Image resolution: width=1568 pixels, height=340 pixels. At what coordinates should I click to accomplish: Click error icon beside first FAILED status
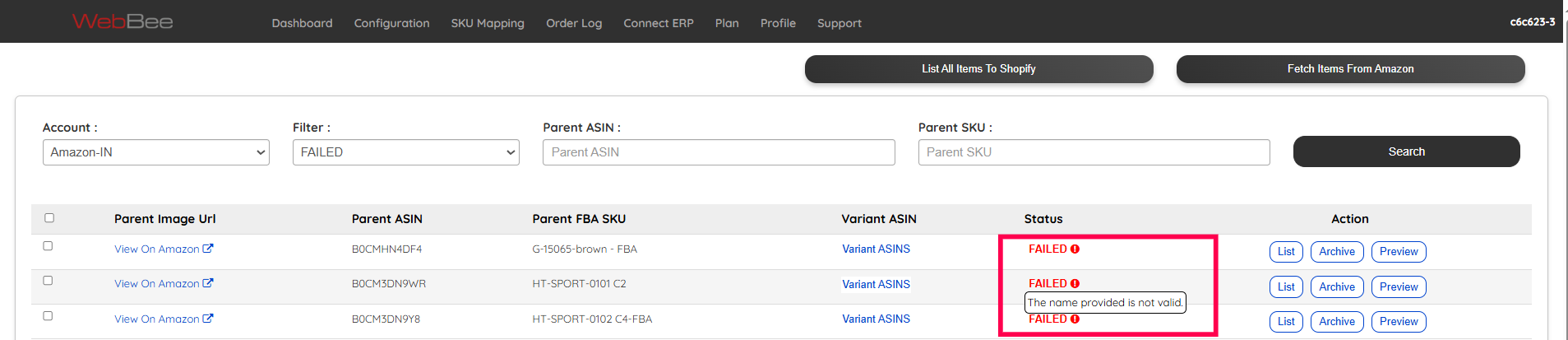tap(1075, 249)
